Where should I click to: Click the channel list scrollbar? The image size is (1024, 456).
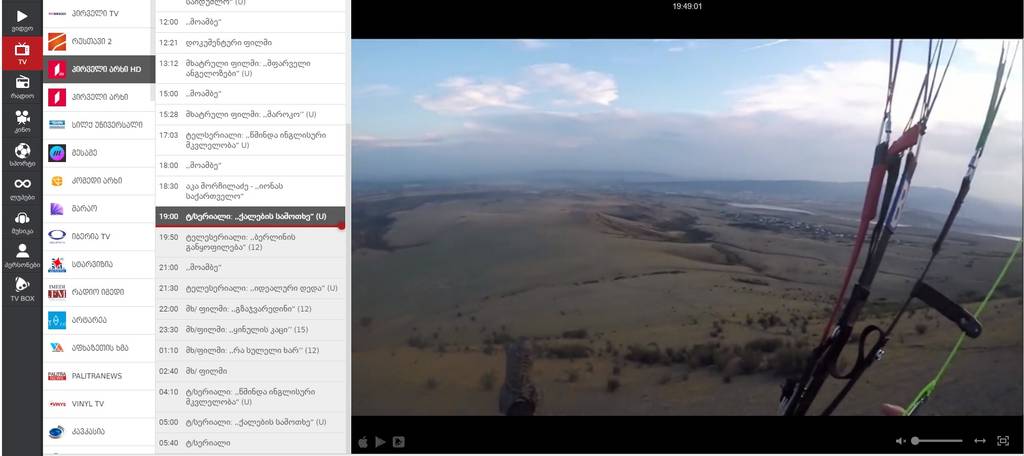click(153, 52)
